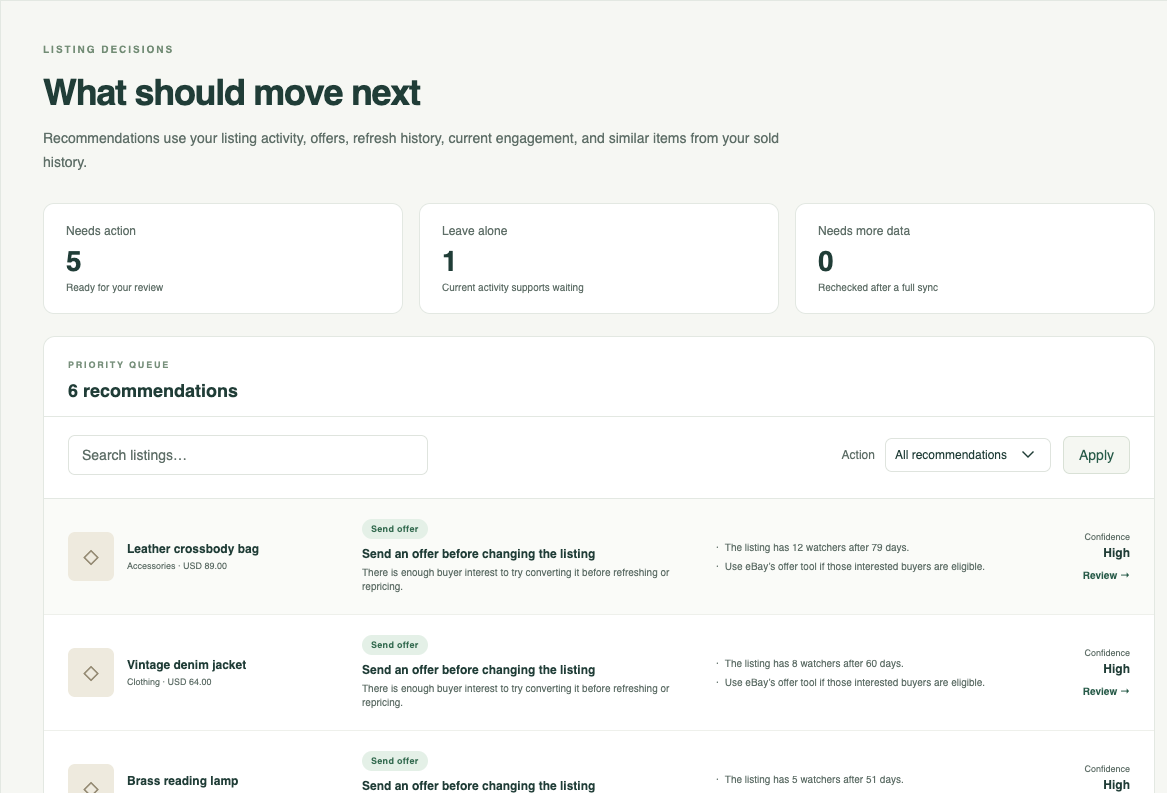Click the PRIORITY QUEUE label
The width and height of the screenshot is (1167, 793).
click(x=118, y=365)
